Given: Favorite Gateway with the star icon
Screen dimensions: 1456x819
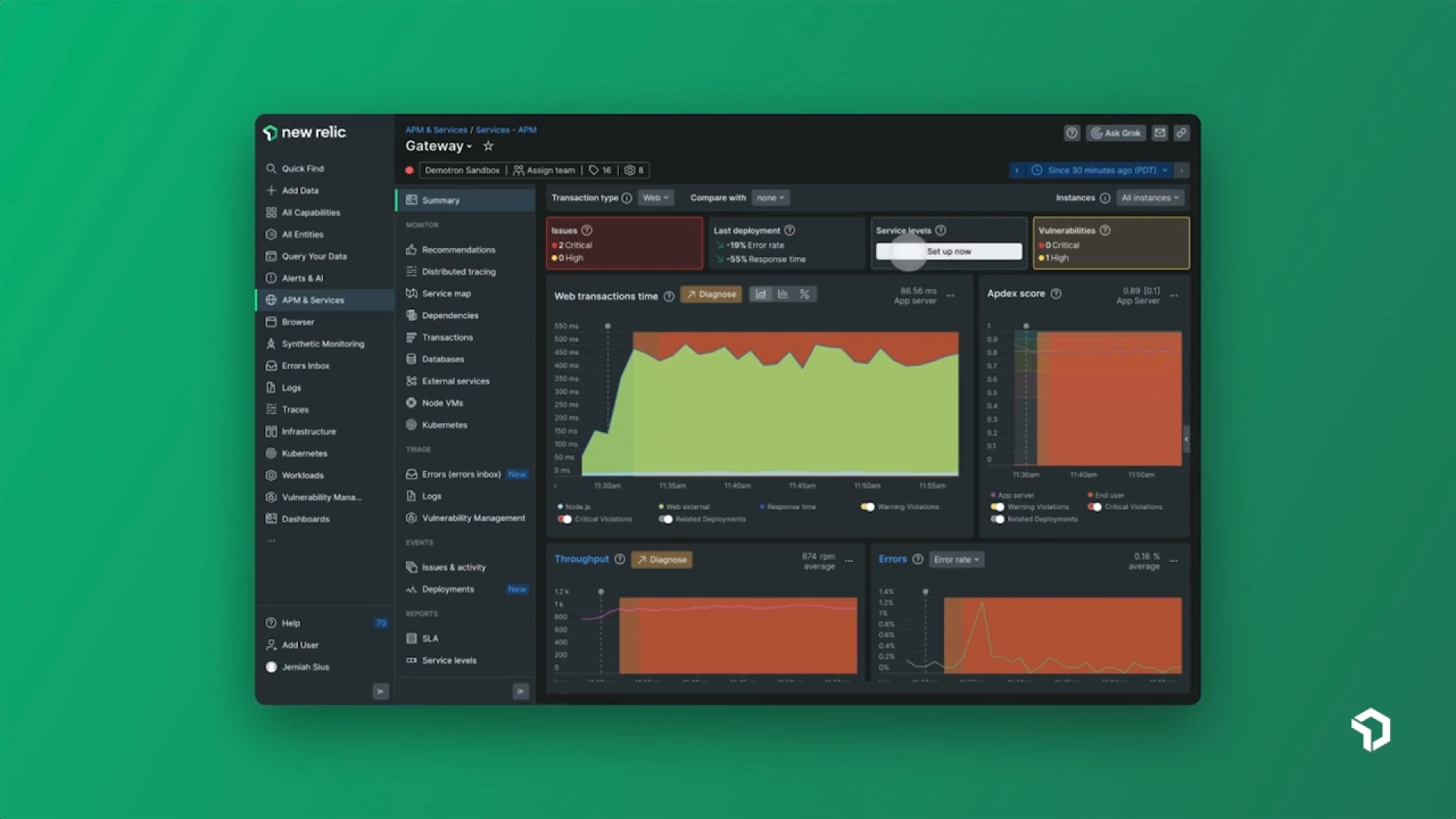Looking at the screenshot, I should 488,146.
